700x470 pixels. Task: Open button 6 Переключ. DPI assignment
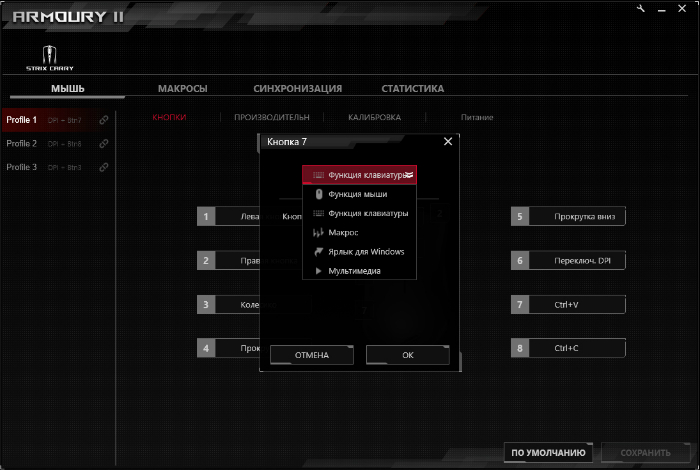pos(568,261)
